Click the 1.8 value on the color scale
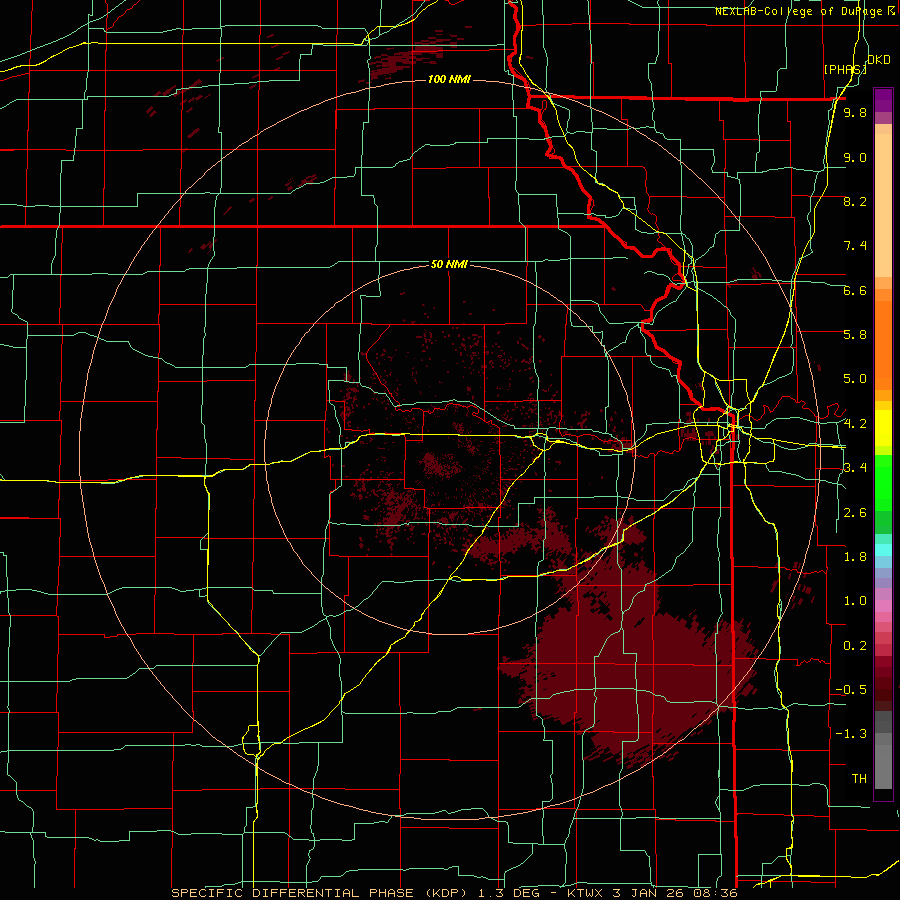This screenshot has height=900, width=900. (855, 557)
